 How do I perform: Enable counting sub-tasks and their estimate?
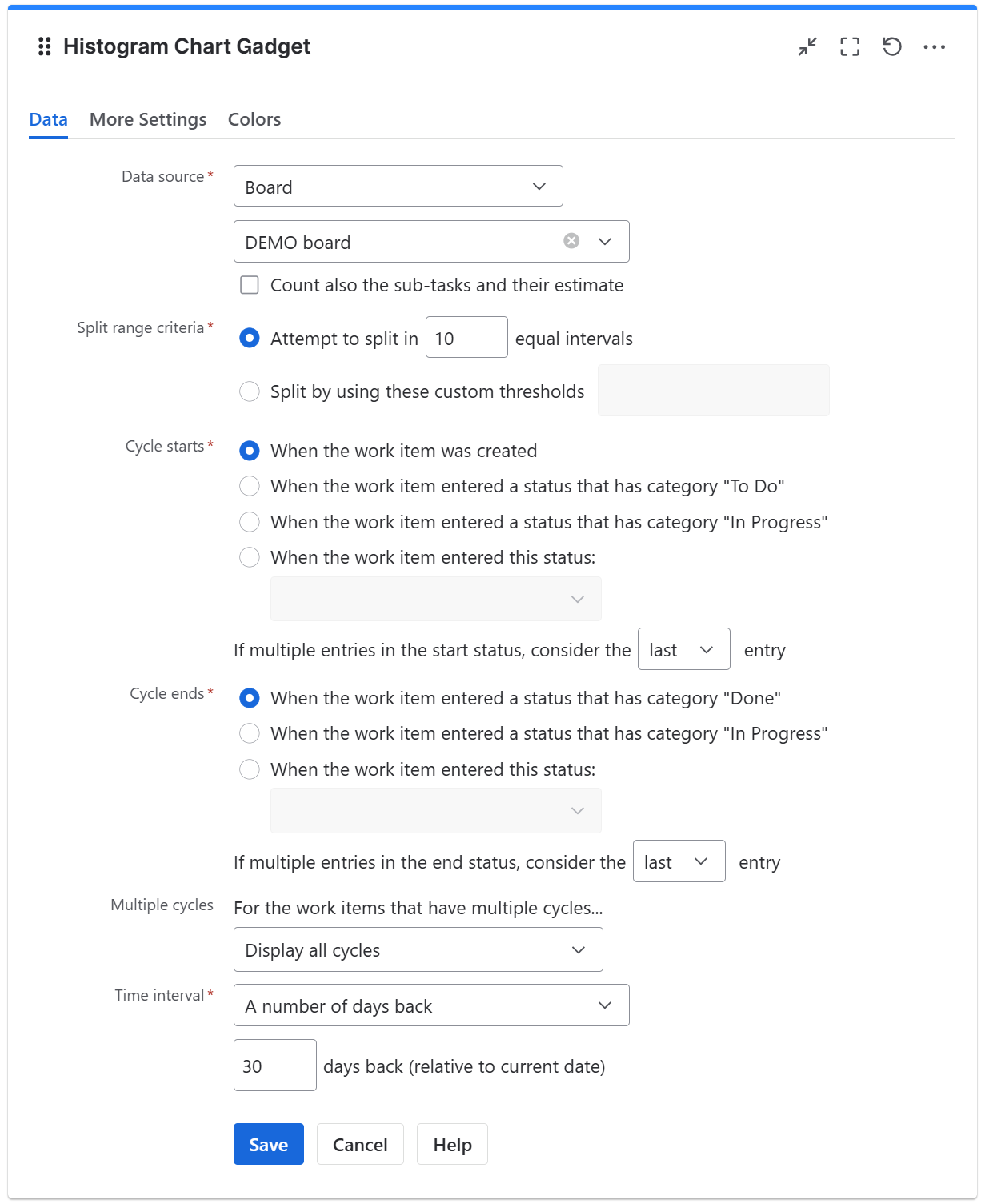click(x=249, y=284)
